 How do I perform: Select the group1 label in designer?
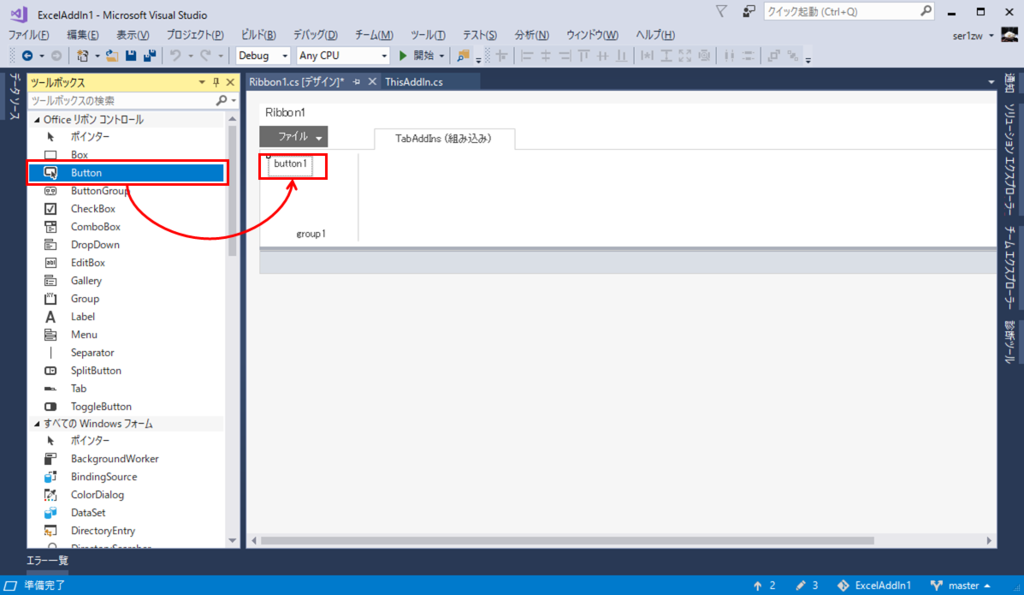311,234
